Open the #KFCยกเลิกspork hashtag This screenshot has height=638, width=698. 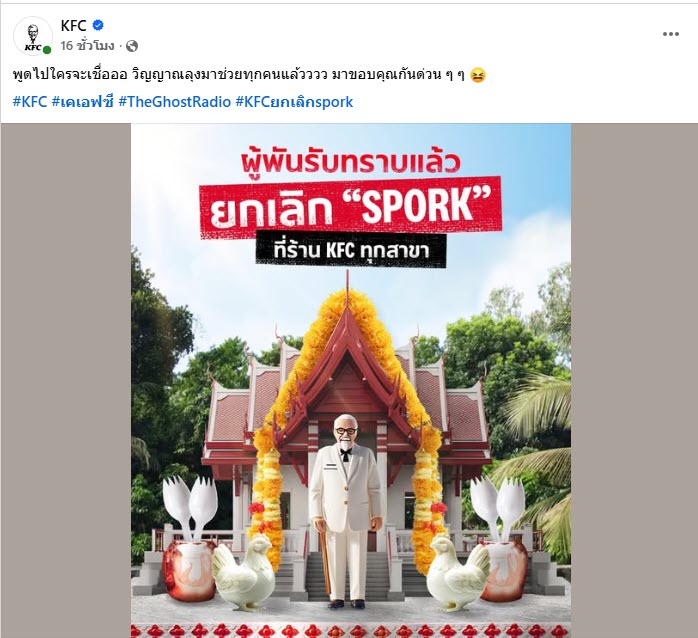point(294,102)
